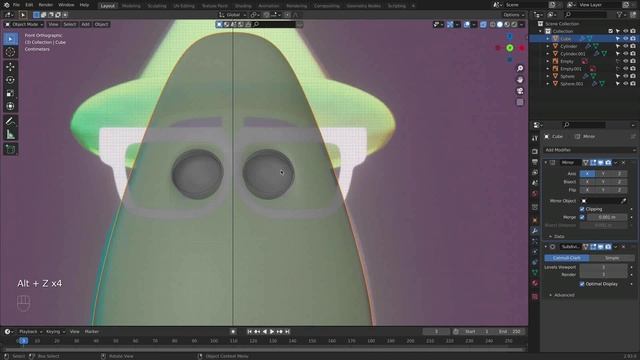This screenshot has height=360, width=640.
Task: Switch perspective/orthographic grid icon
Action: (520, 102)
